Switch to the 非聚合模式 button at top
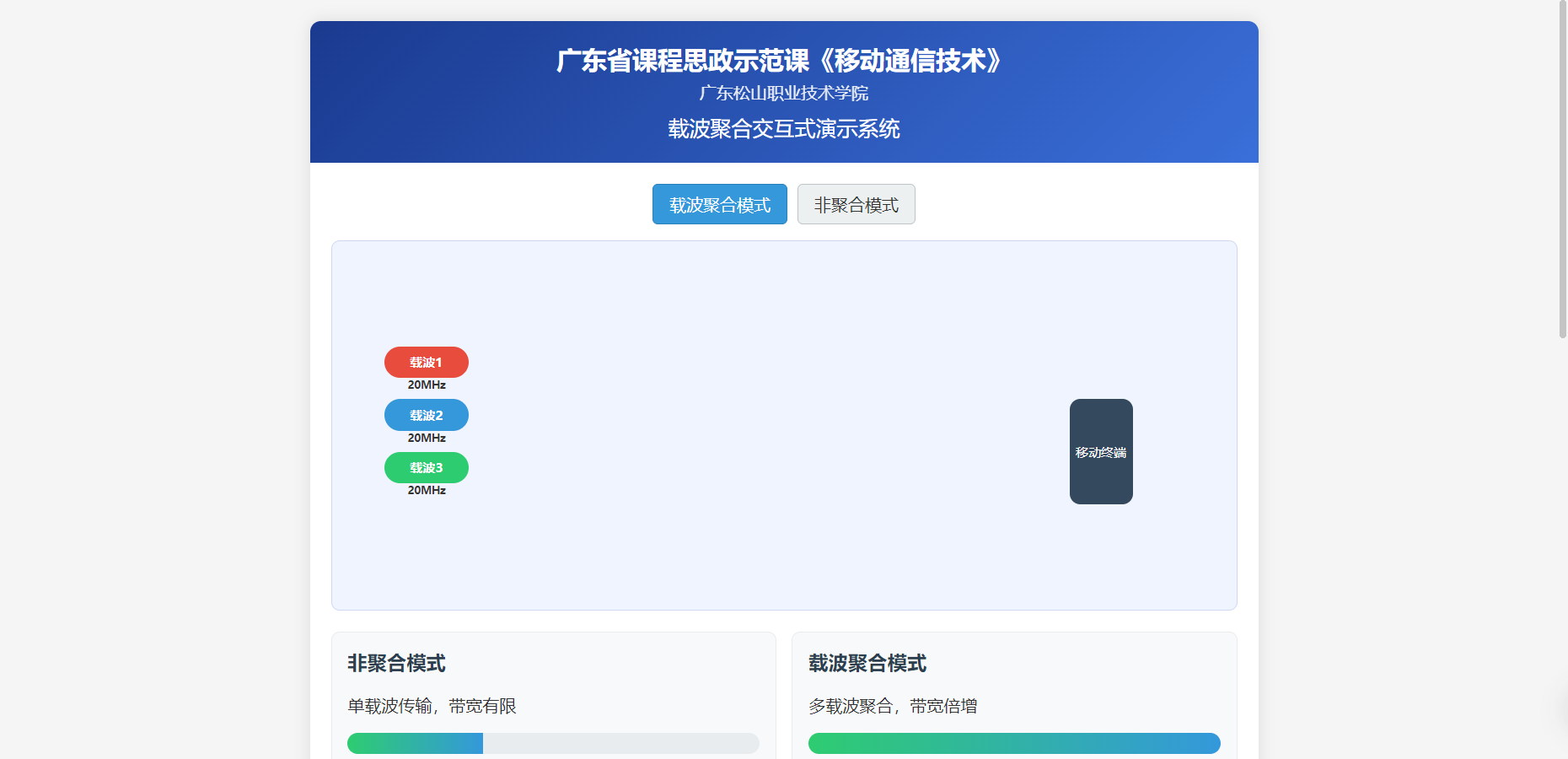The image size is (1568, 759). coord(856,204)
